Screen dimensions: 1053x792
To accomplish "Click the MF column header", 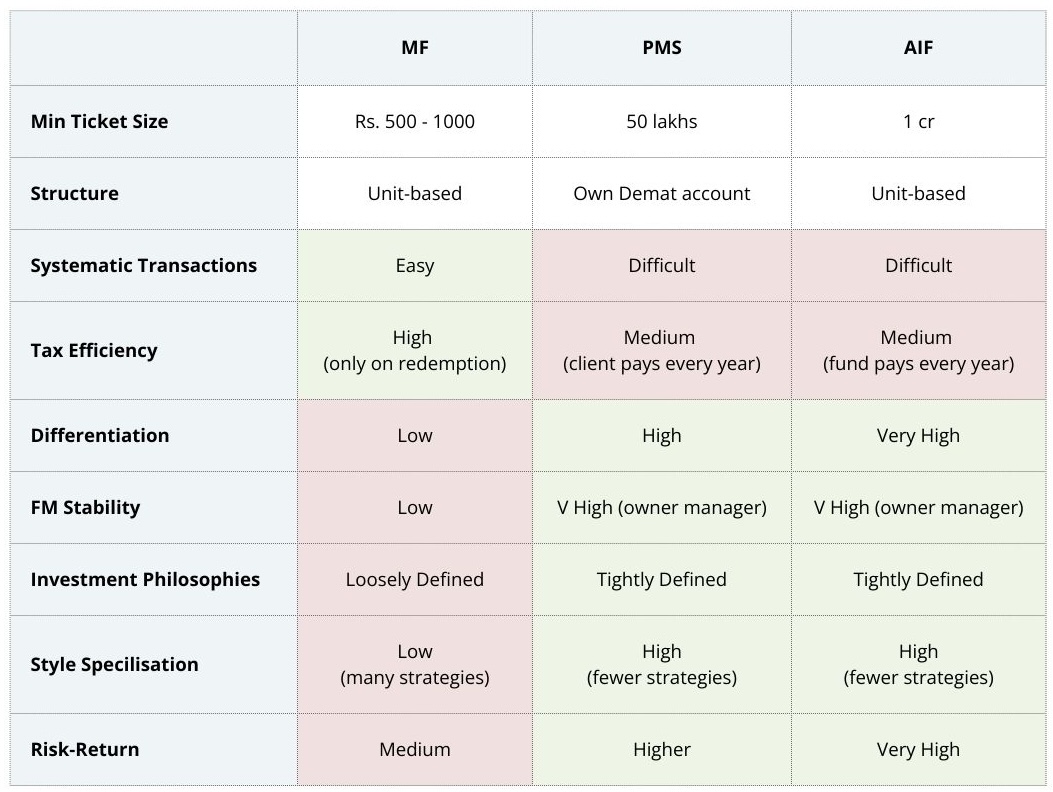I will coord(414,48).
